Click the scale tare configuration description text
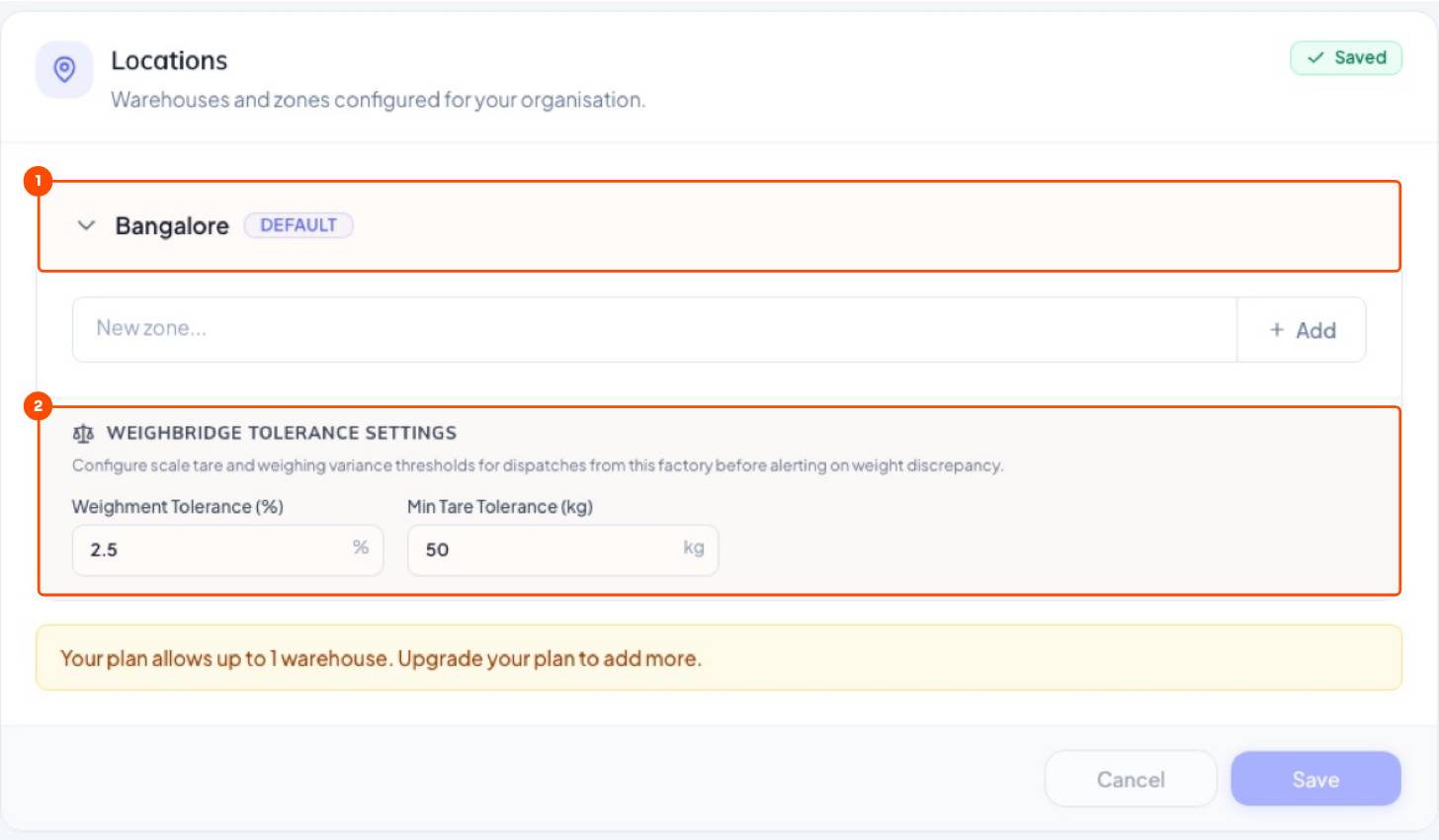Image resolution: width=1439 pixels, height=840 pixels. tap(538, 465)
